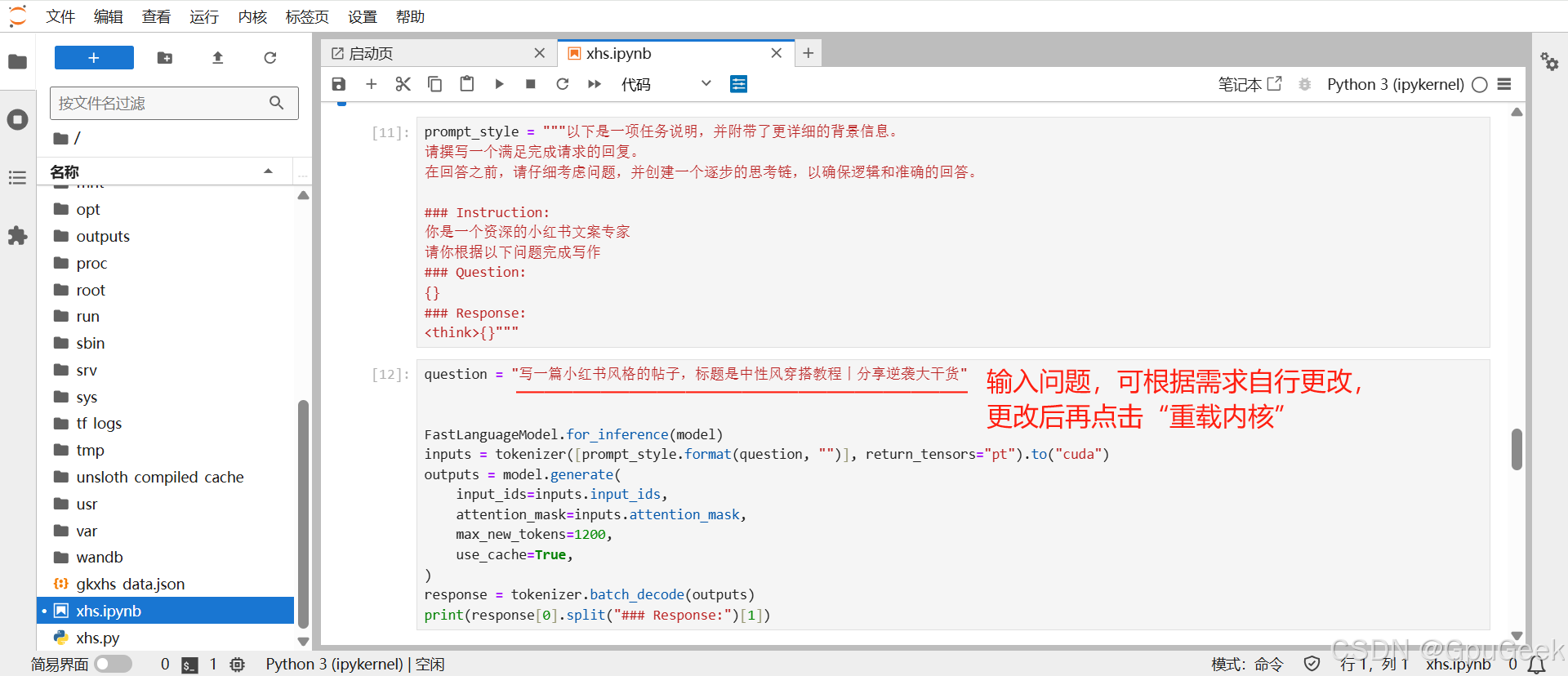
Task: Select the tf_logs folder
Action: (167, 423)
